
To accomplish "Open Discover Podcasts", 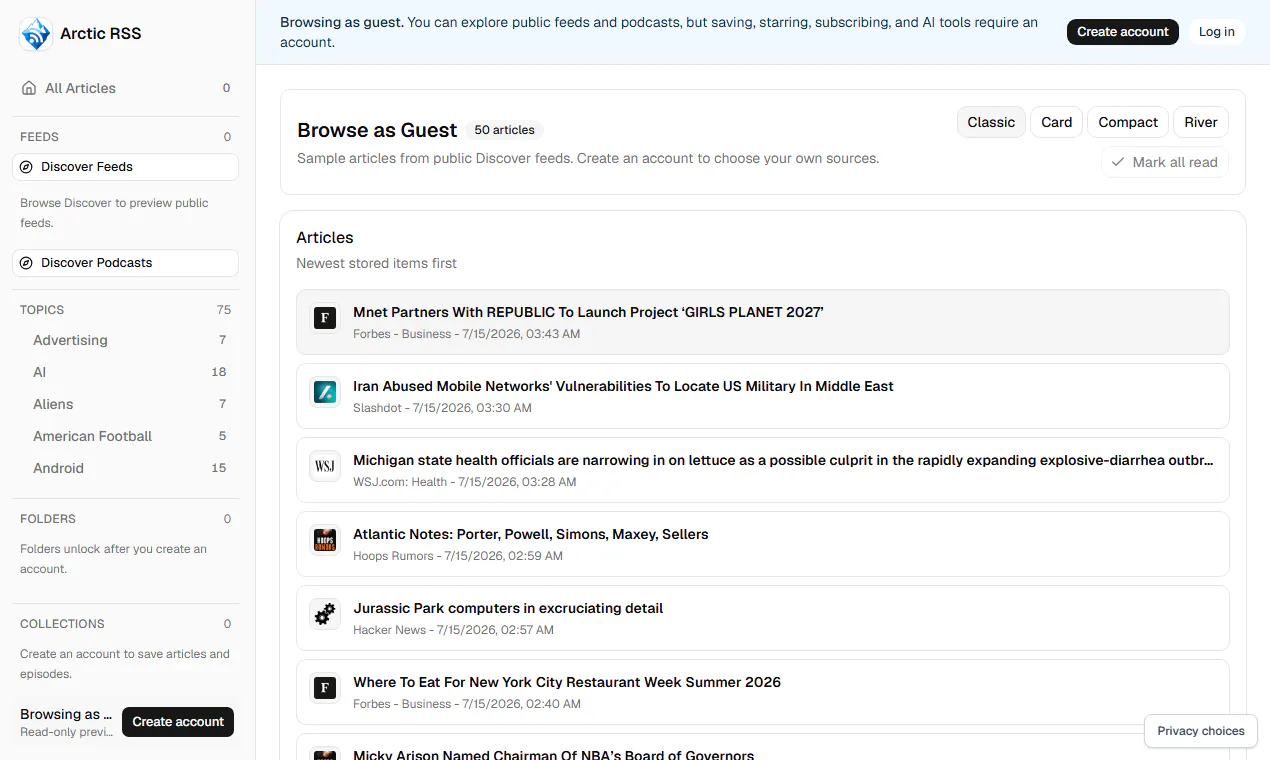I will click(126, 263).
